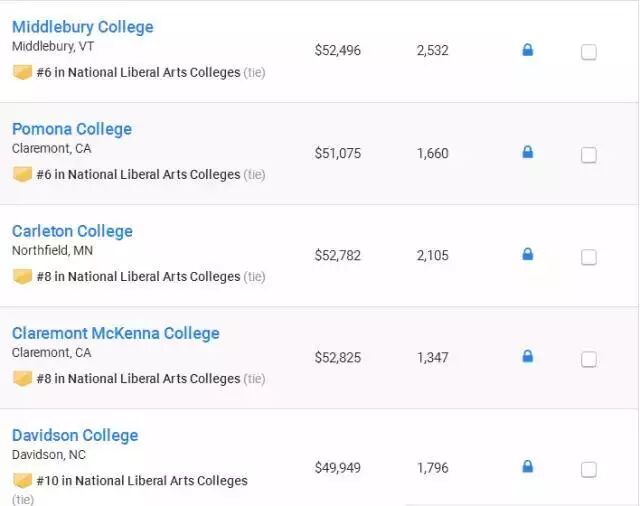Viewport: 640px width, 506px height.
Task: Click ranking badge icon under Middlebury College
Action: click(x=22, y=72)
